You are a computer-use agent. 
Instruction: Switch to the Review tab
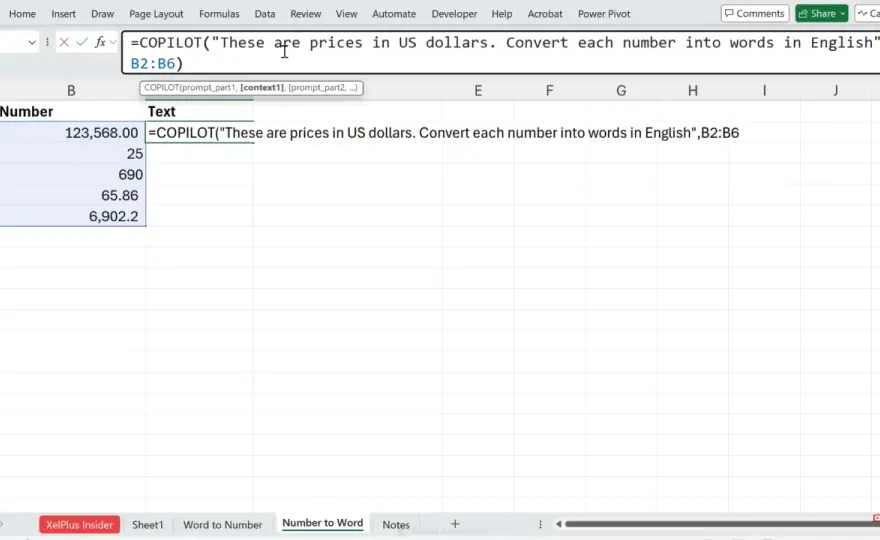click(x=305, y=13)
